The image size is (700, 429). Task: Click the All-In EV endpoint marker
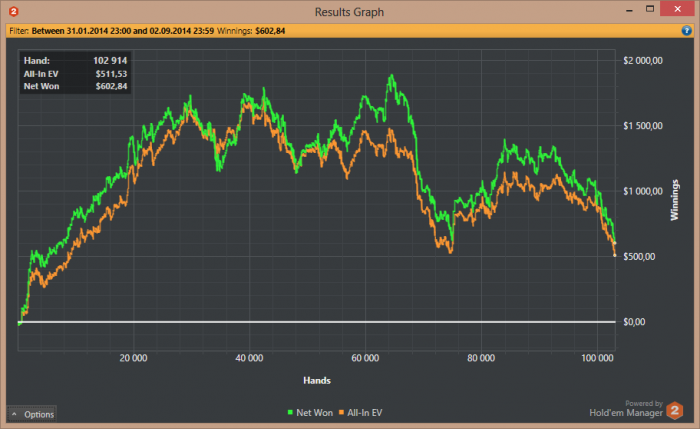click(x=615, y=255)
